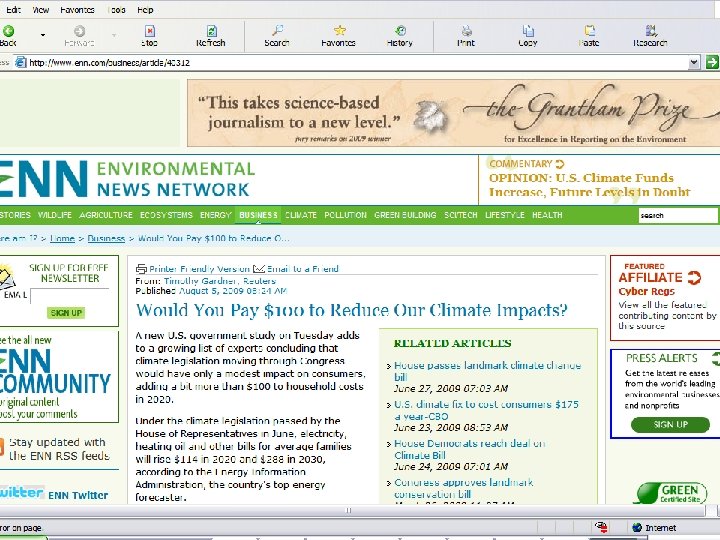Open the Timothy Gardner, Reuters source link
The height and width of the screenshot is (540, 720).
click(220, 281)
